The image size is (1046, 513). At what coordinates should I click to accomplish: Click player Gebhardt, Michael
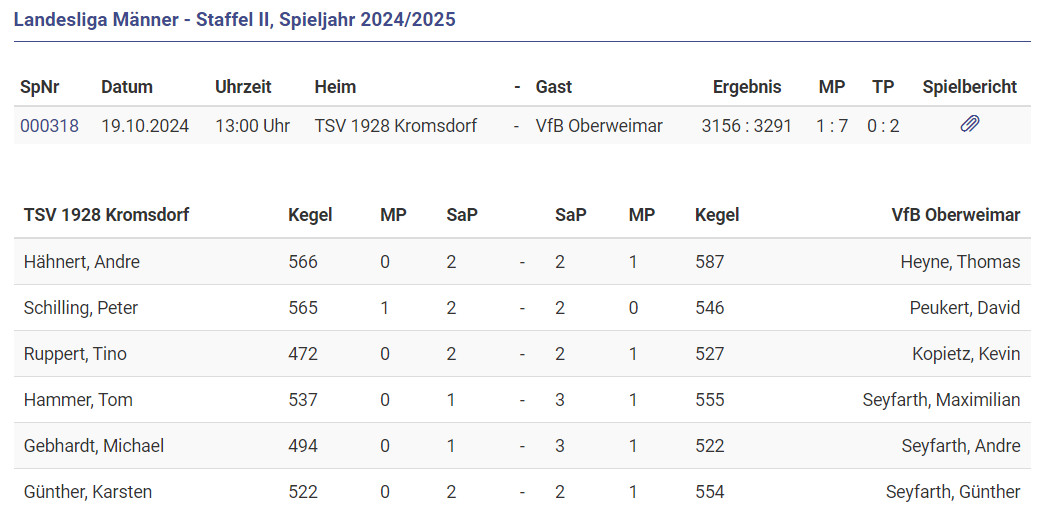tap(94, 446)
